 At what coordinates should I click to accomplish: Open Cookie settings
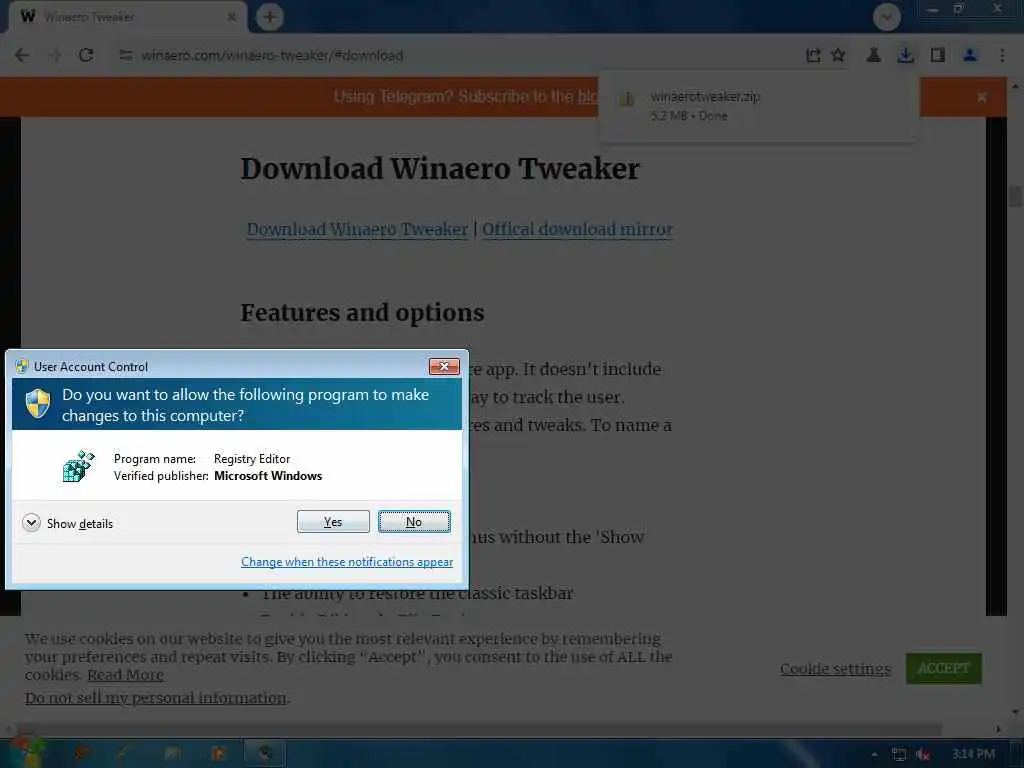click(835, 669)
